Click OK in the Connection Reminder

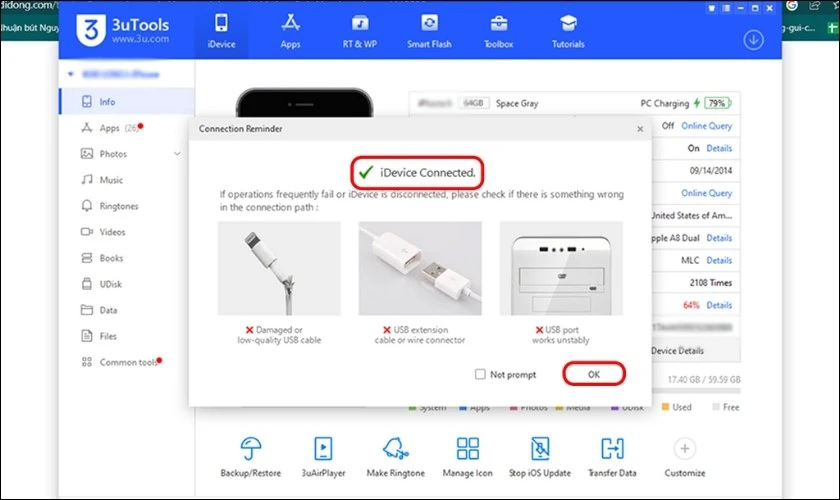(x=594, y=374)
